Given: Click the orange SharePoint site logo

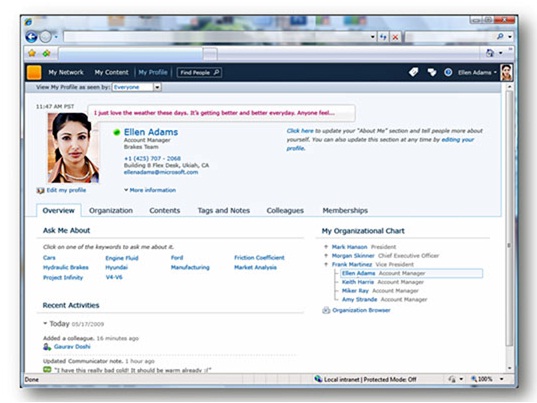Looking at the screenshot, I should tap(34, 72).
